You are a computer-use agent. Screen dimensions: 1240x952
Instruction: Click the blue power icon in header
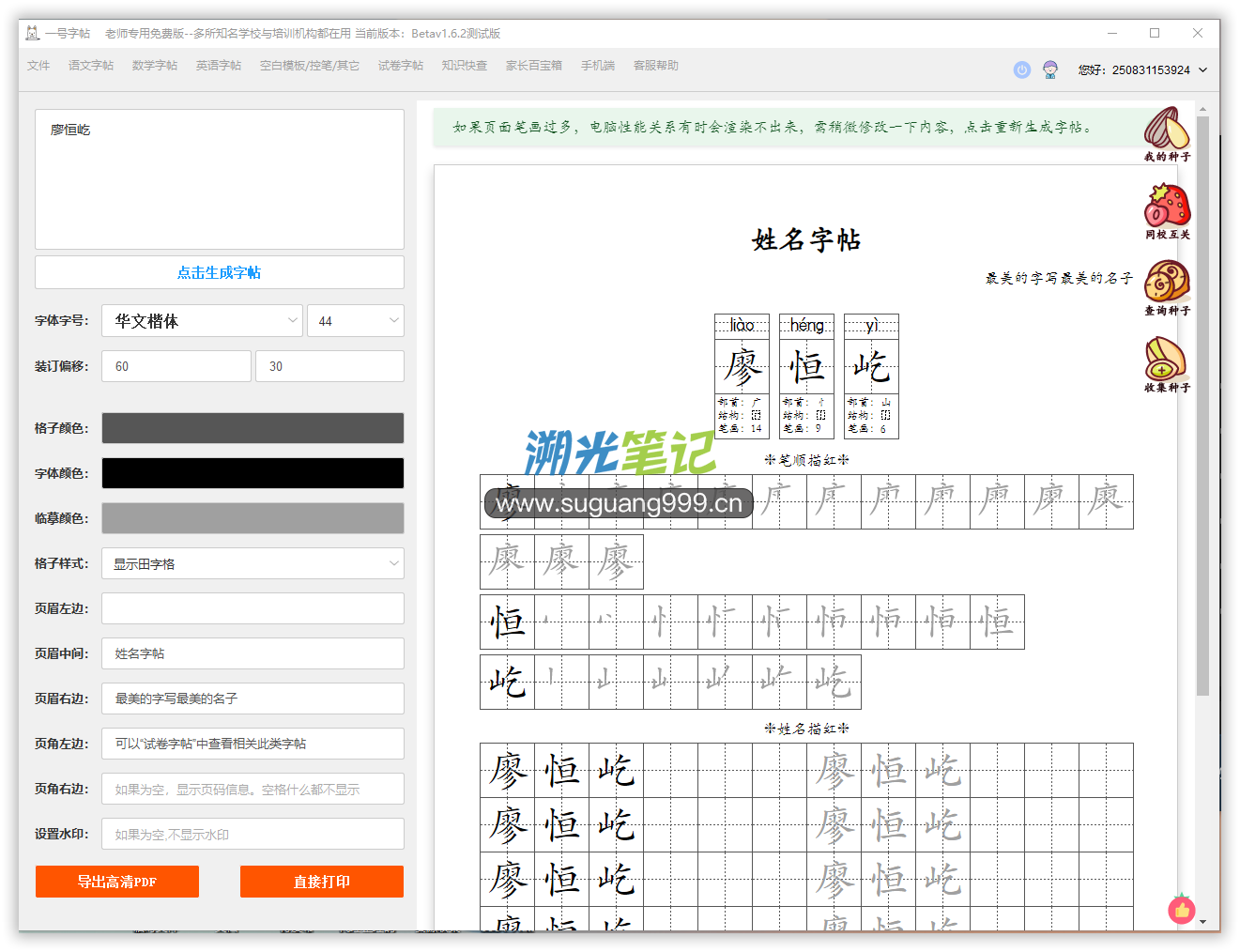(1022, 69)
